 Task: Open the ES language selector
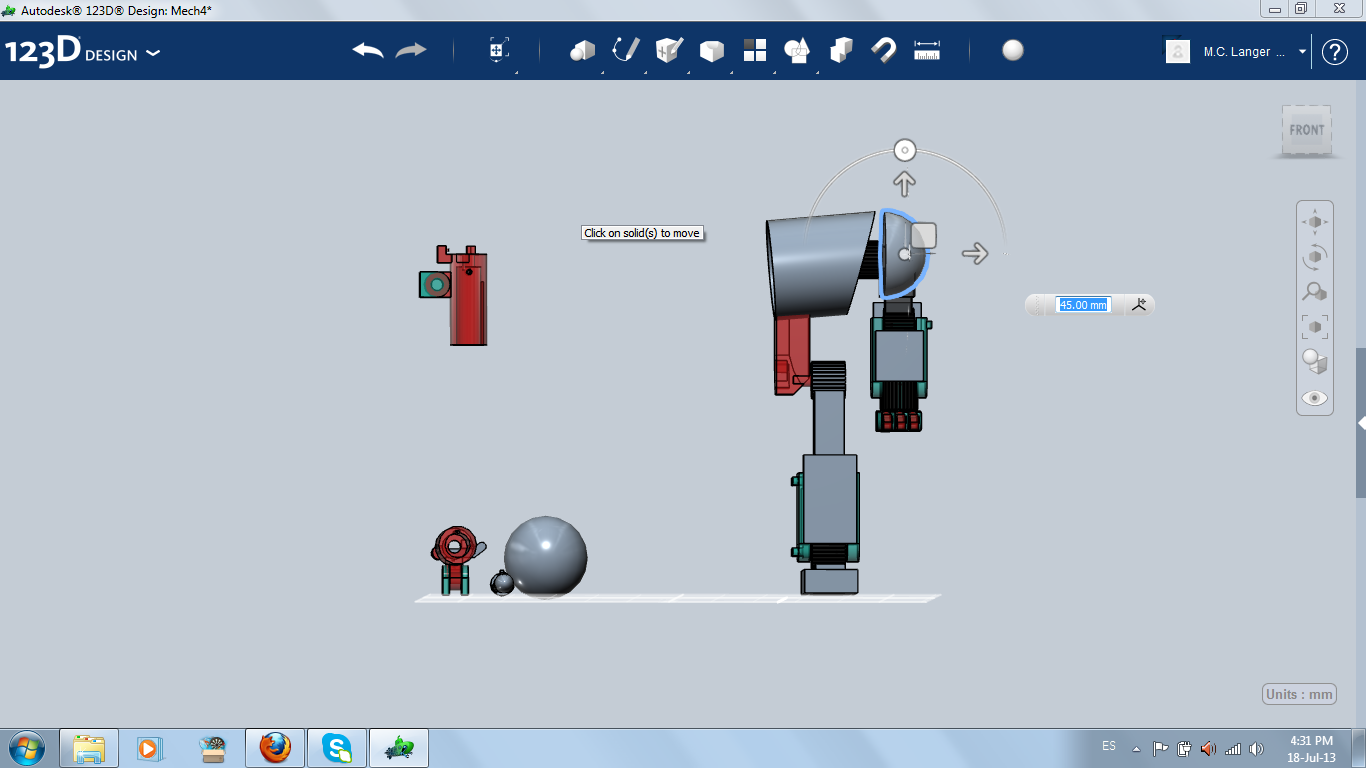1109,746
